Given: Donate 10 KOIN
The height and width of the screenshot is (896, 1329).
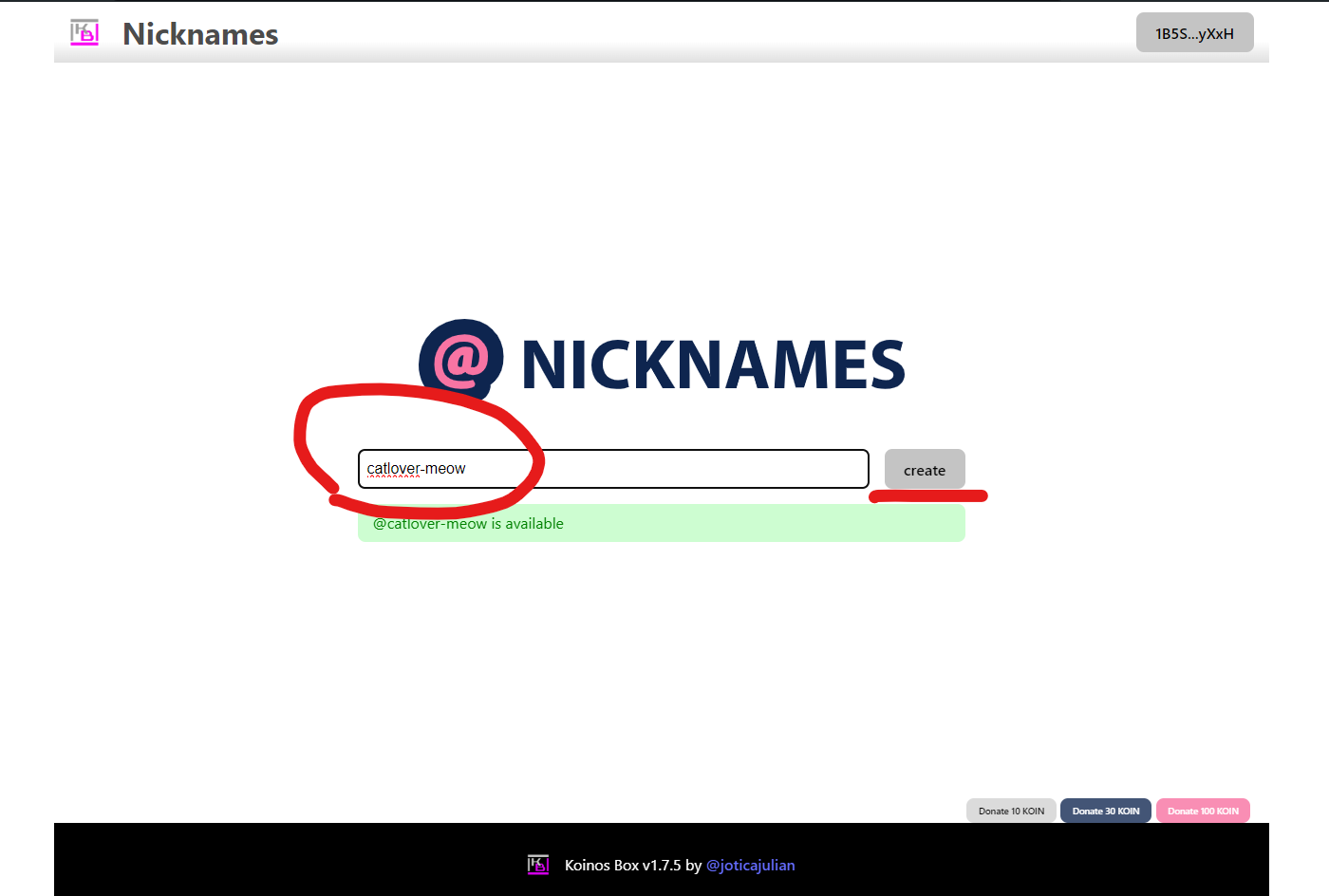Looking at the screenshot, I should 1011,811.
